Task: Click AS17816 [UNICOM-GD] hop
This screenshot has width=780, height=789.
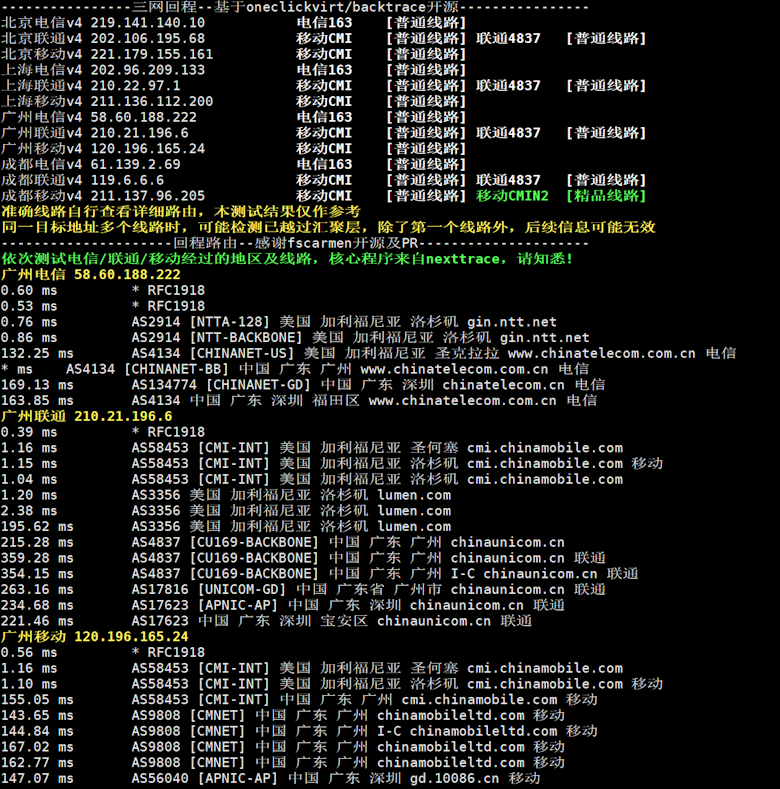Action: (303, 589)
